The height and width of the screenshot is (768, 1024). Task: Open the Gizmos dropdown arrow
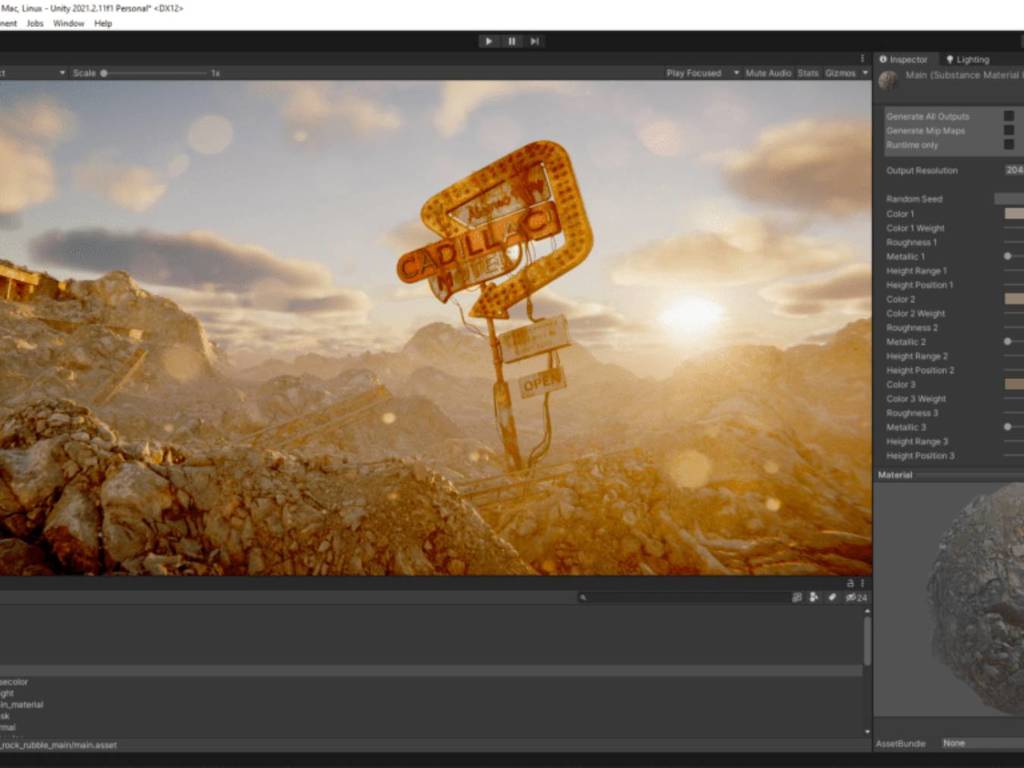pos(865,73)
